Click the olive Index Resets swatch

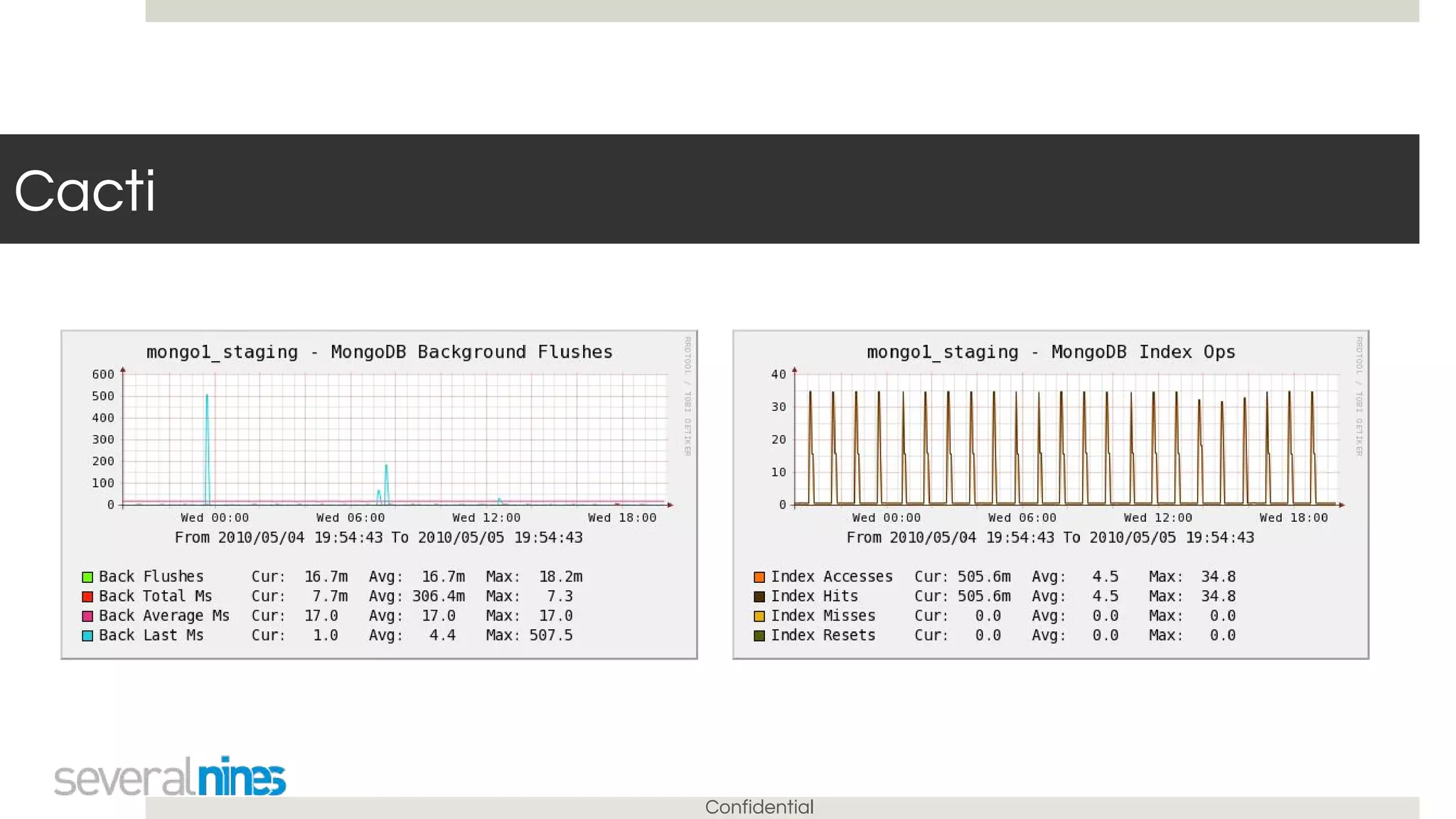[759, 636]
